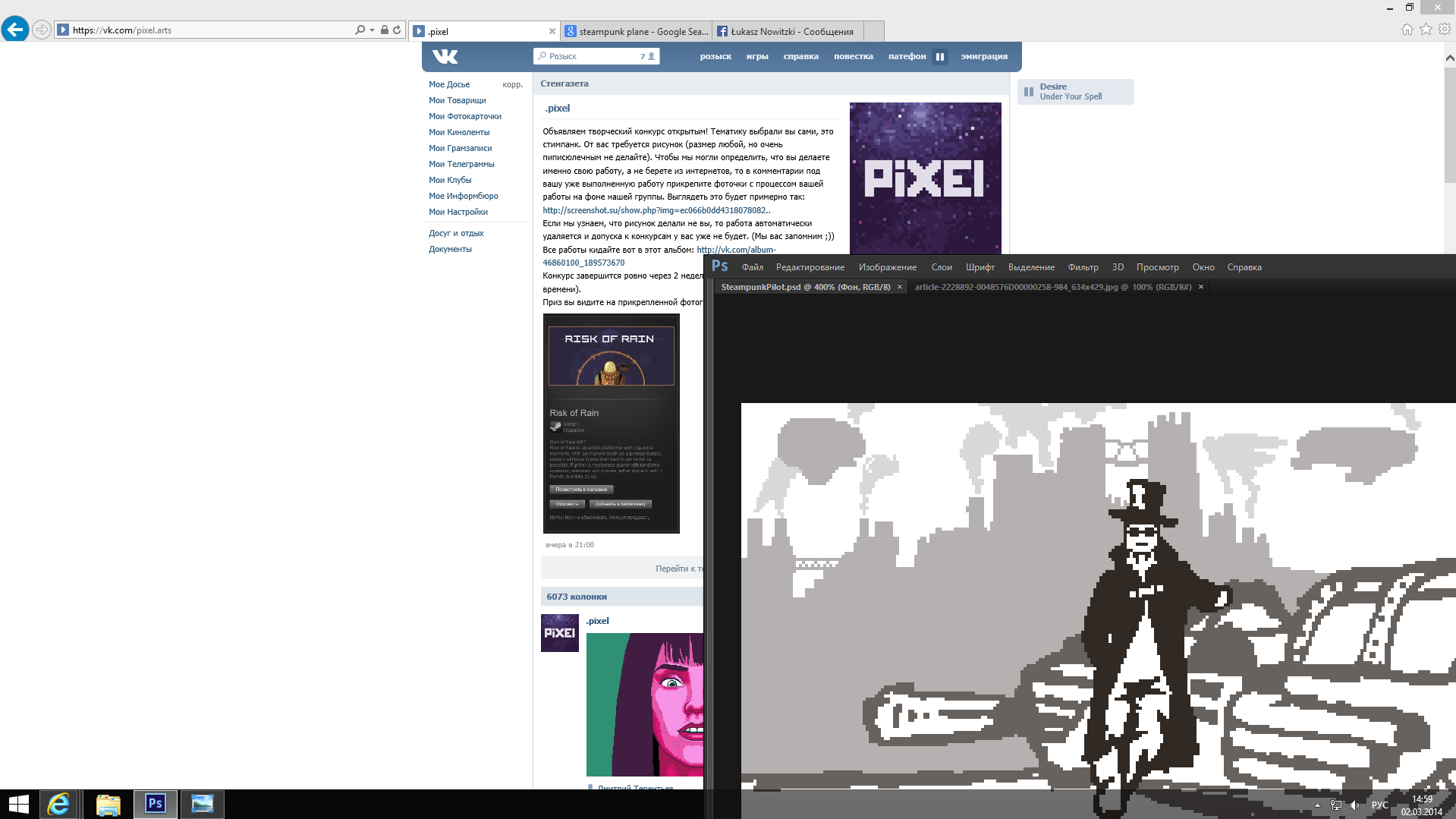The height and width of the screenshot is (819, 1456).
Task: Open the PIXEL group avatar image
Action: (925, 178)
